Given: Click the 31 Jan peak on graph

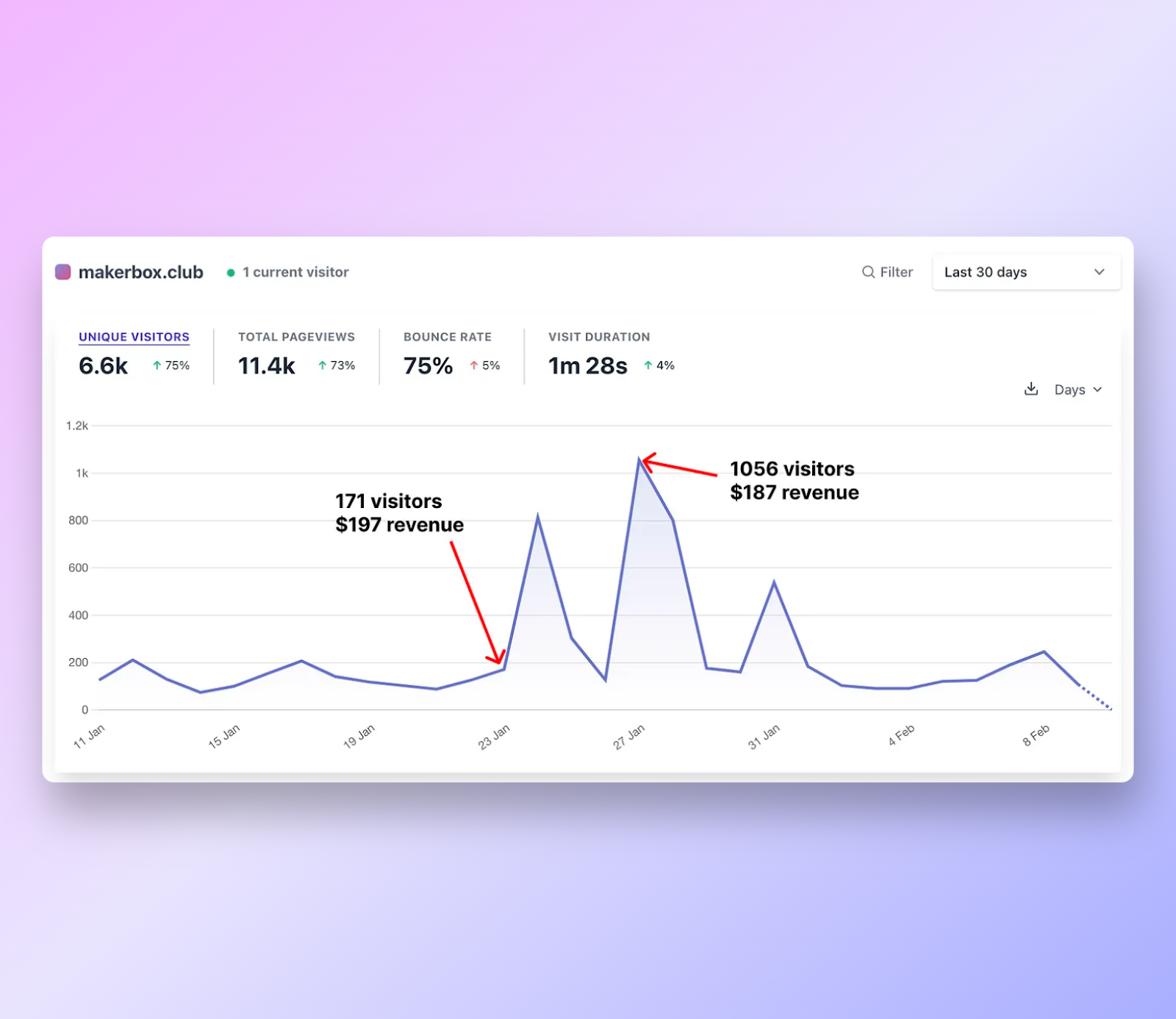Looking at the screenshot, I should (774, 582).
